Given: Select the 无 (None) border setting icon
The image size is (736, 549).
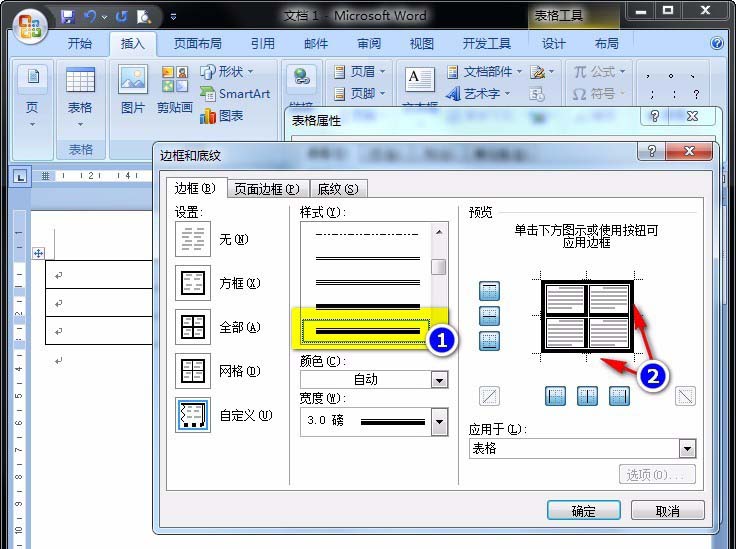Looking at the screenshot, I should (192, 240).
